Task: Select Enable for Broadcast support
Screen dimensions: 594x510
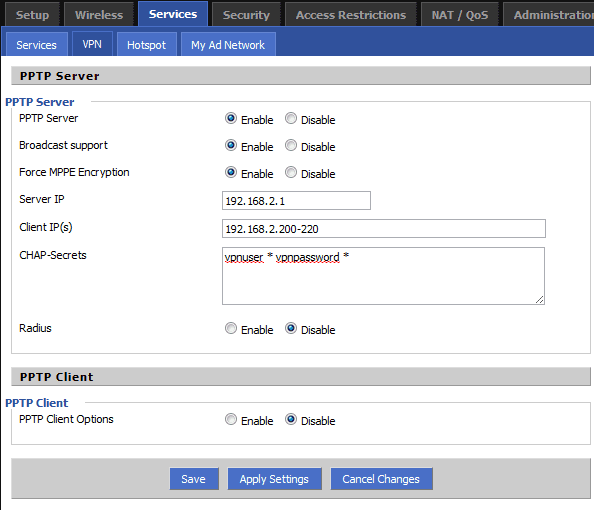Action: pos(231,145)
